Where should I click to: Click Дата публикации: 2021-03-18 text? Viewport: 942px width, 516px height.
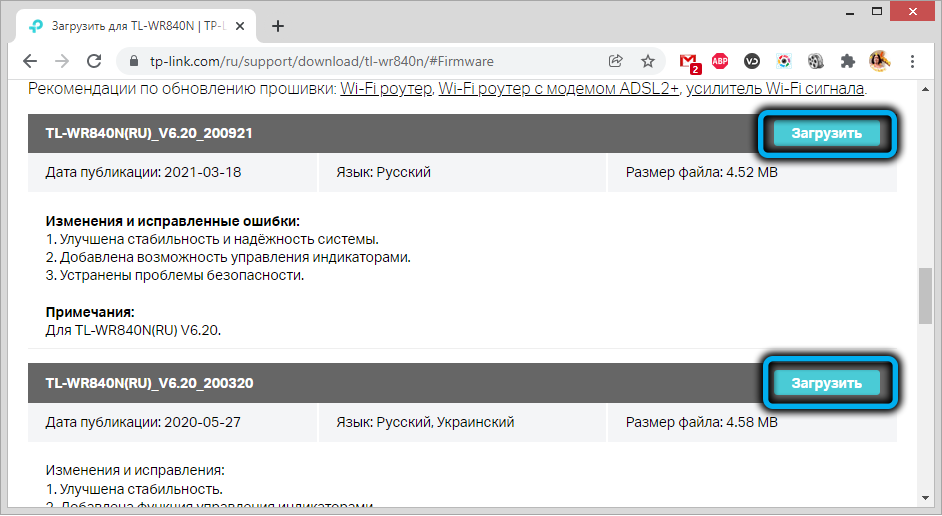point(143,172)
